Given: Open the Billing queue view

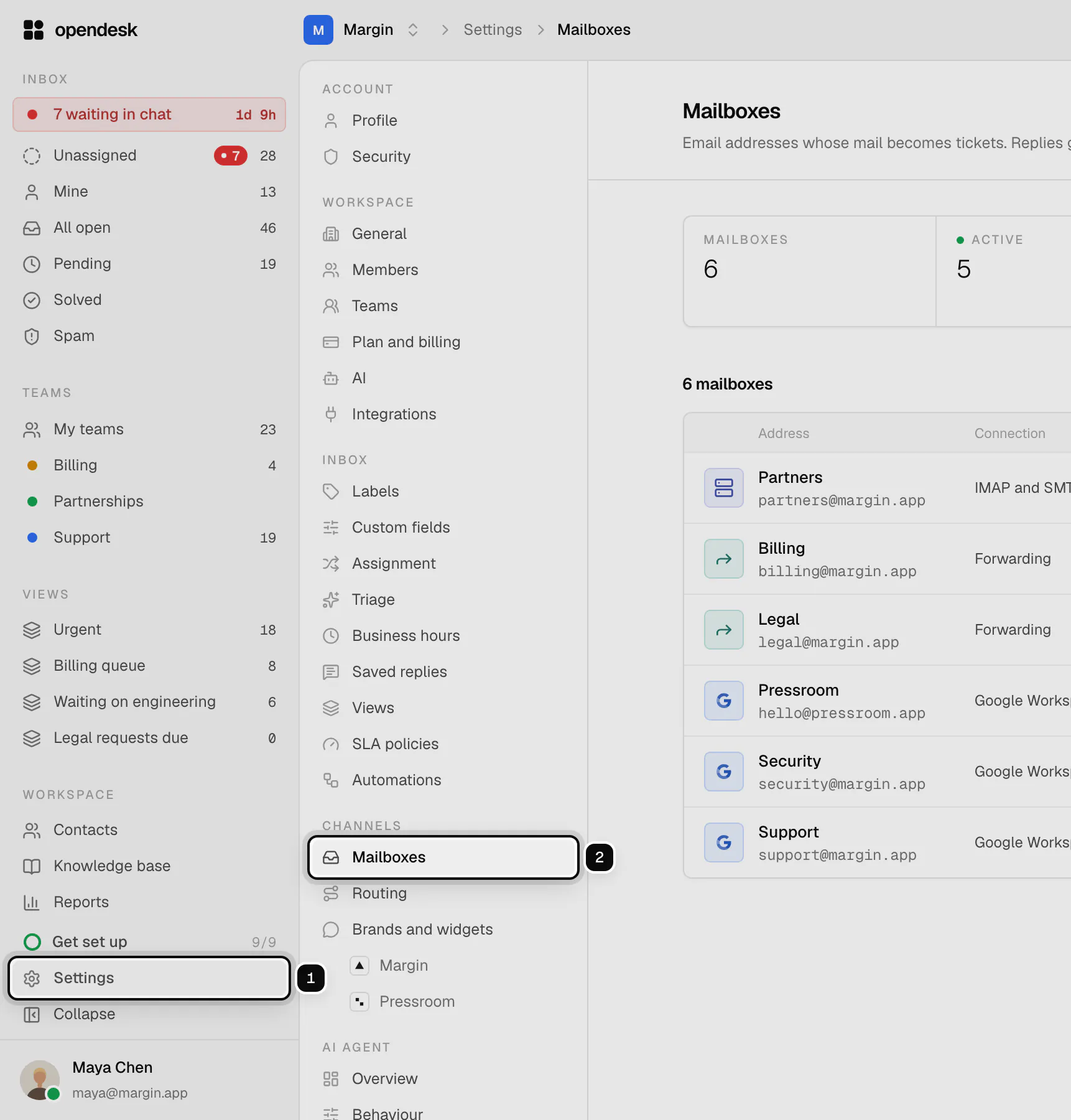Looking at the screenshot, I should [x=149, y=666].
